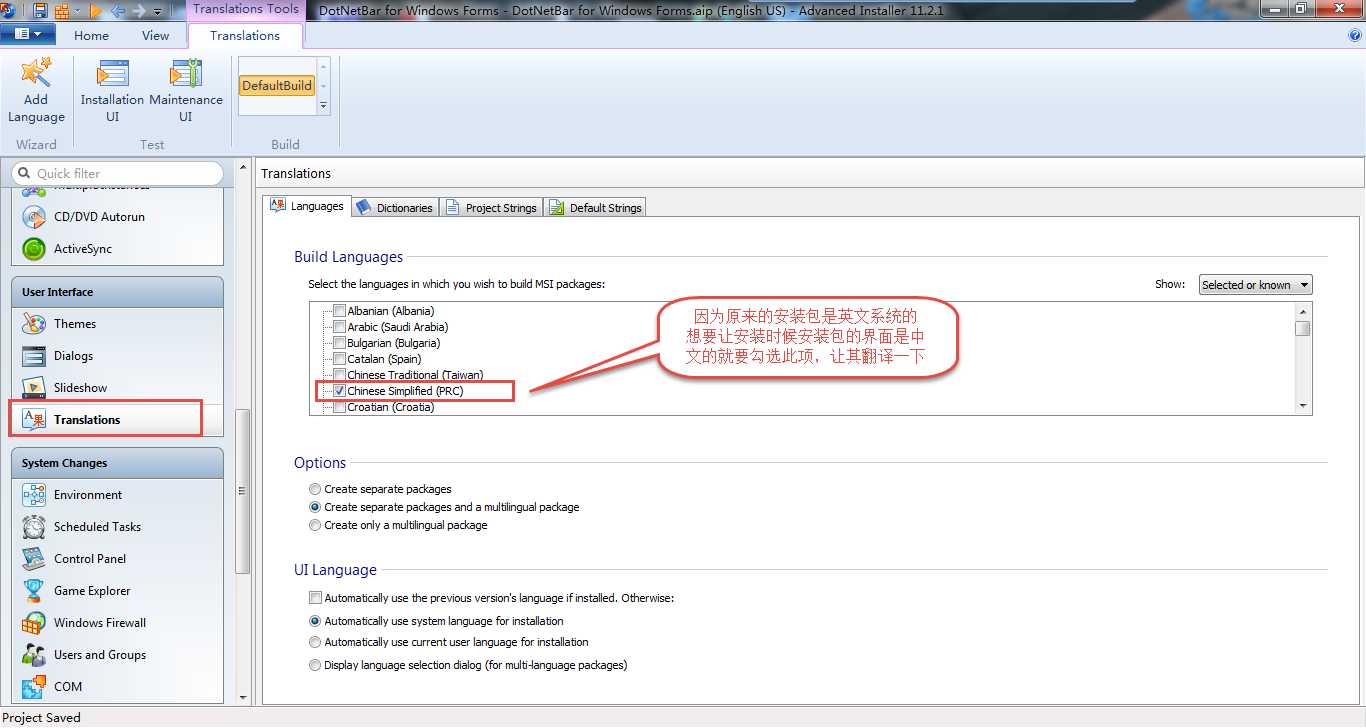Open build icon dropdown arrow
The image size is (1366, 728).
[x=77, y=12]
